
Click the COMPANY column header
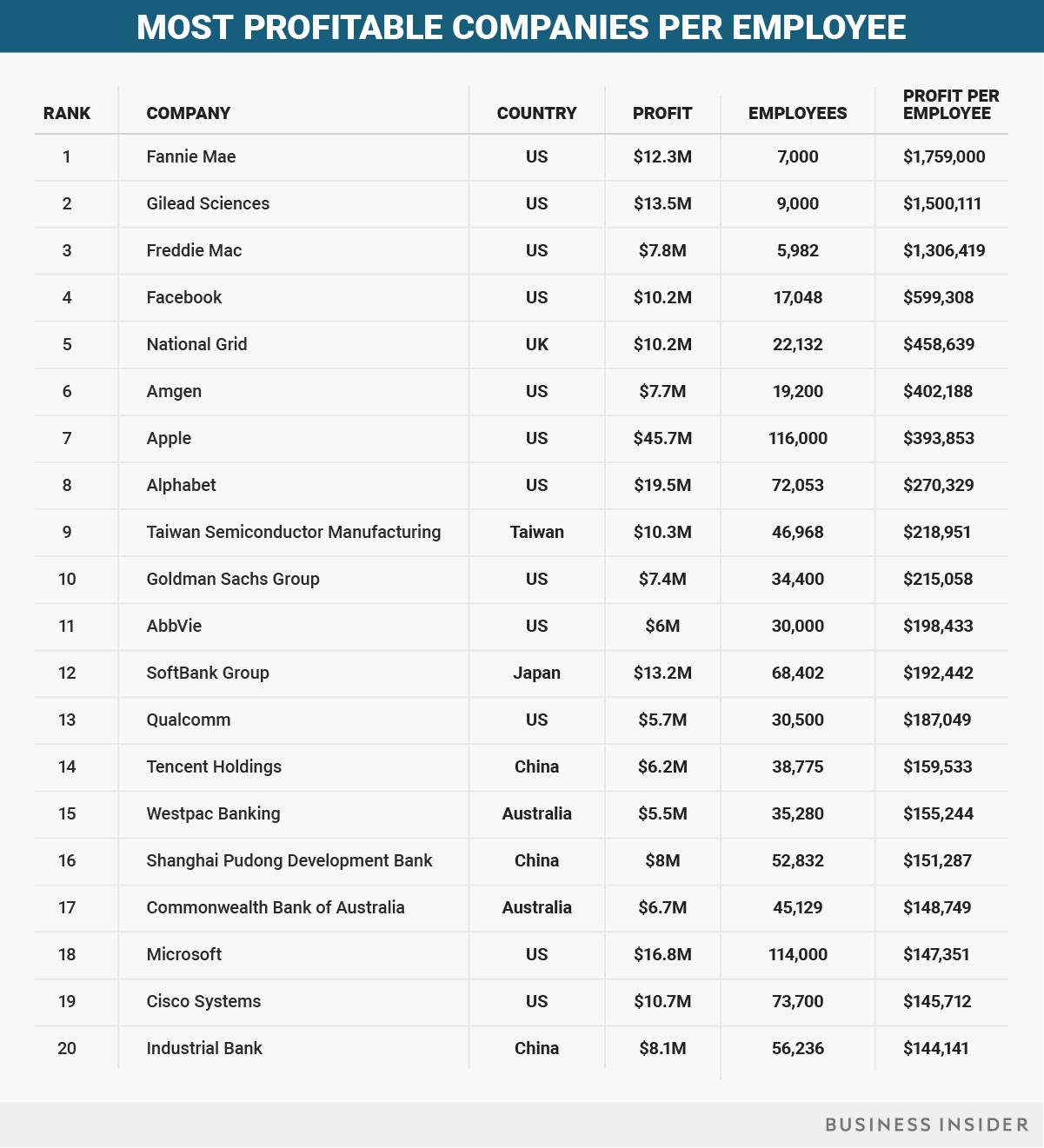(x=189, y=113)
